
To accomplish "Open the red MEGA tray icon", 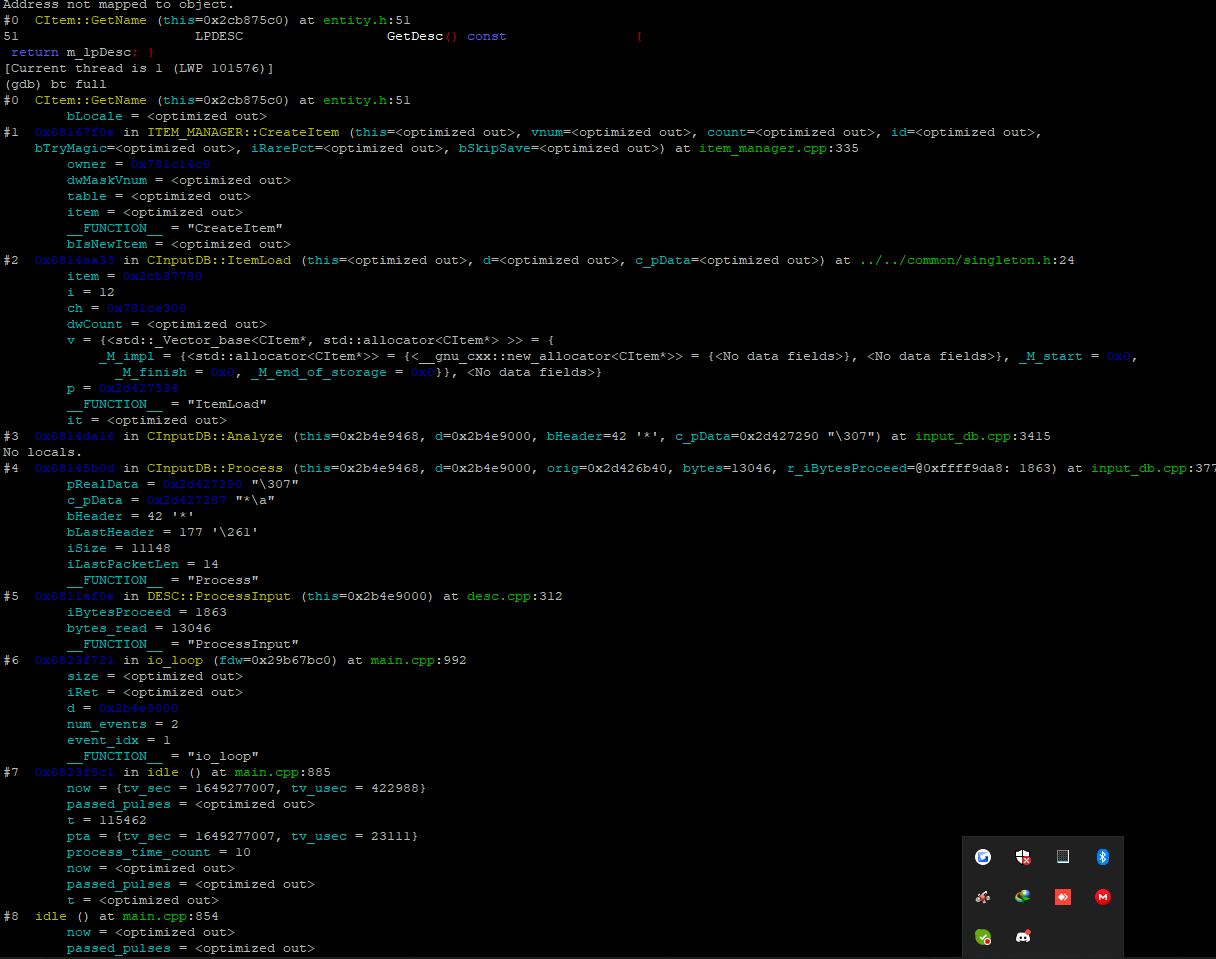I will coord(1103,897).
